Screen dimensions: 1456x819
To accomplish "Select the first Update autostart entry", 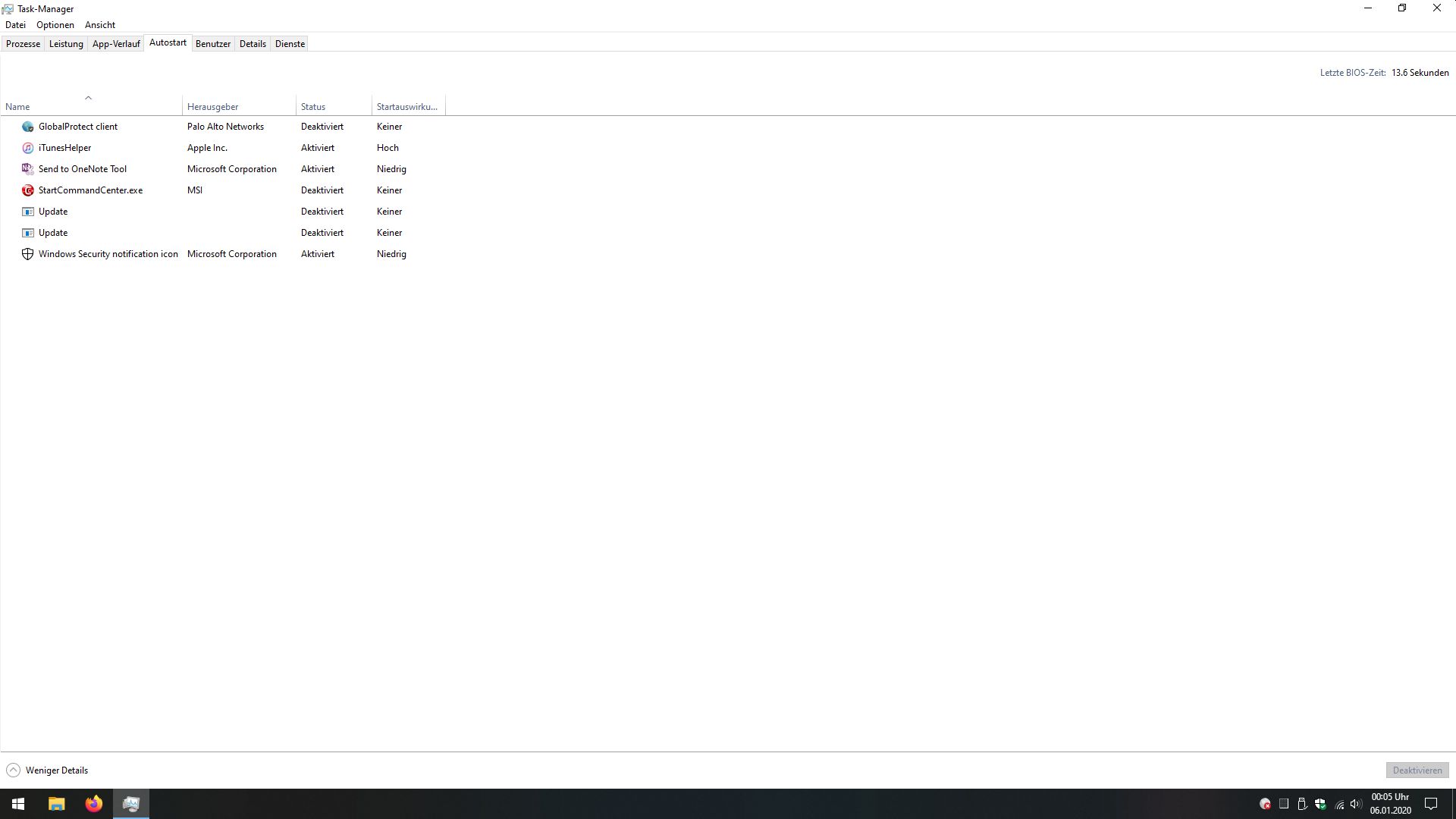I will [53, 212].
